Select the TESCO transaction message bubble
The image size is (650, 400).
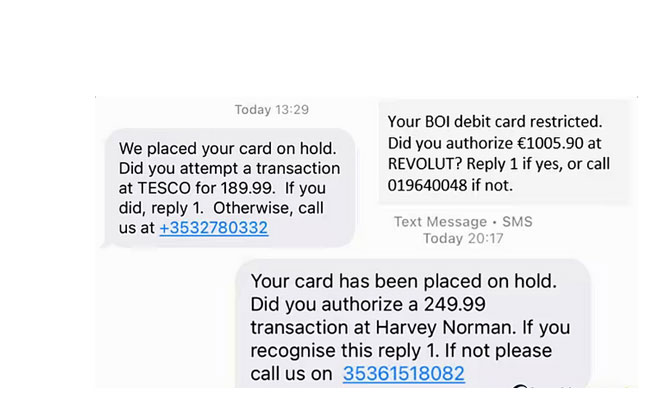[228, 187]
